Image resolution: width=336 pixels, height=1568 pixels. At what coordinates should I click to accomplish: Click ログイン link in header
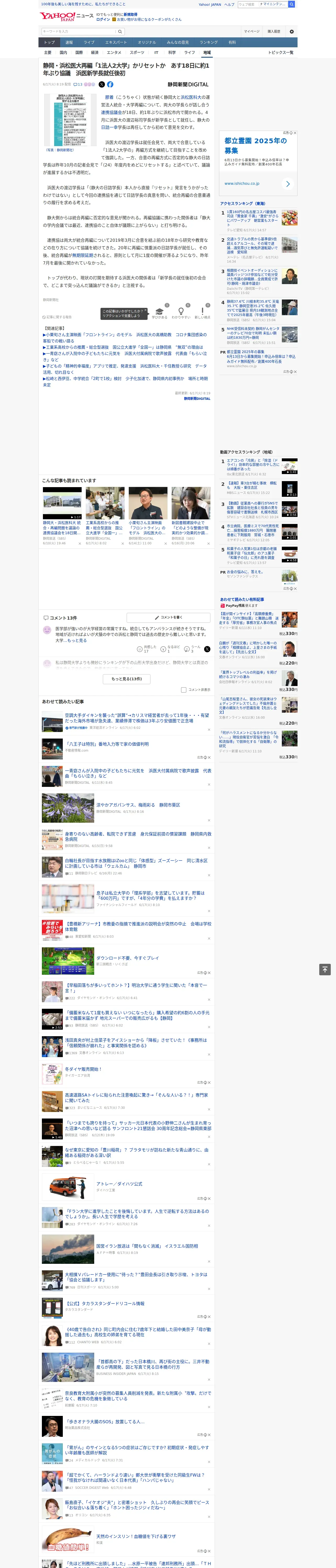point(103,20)
